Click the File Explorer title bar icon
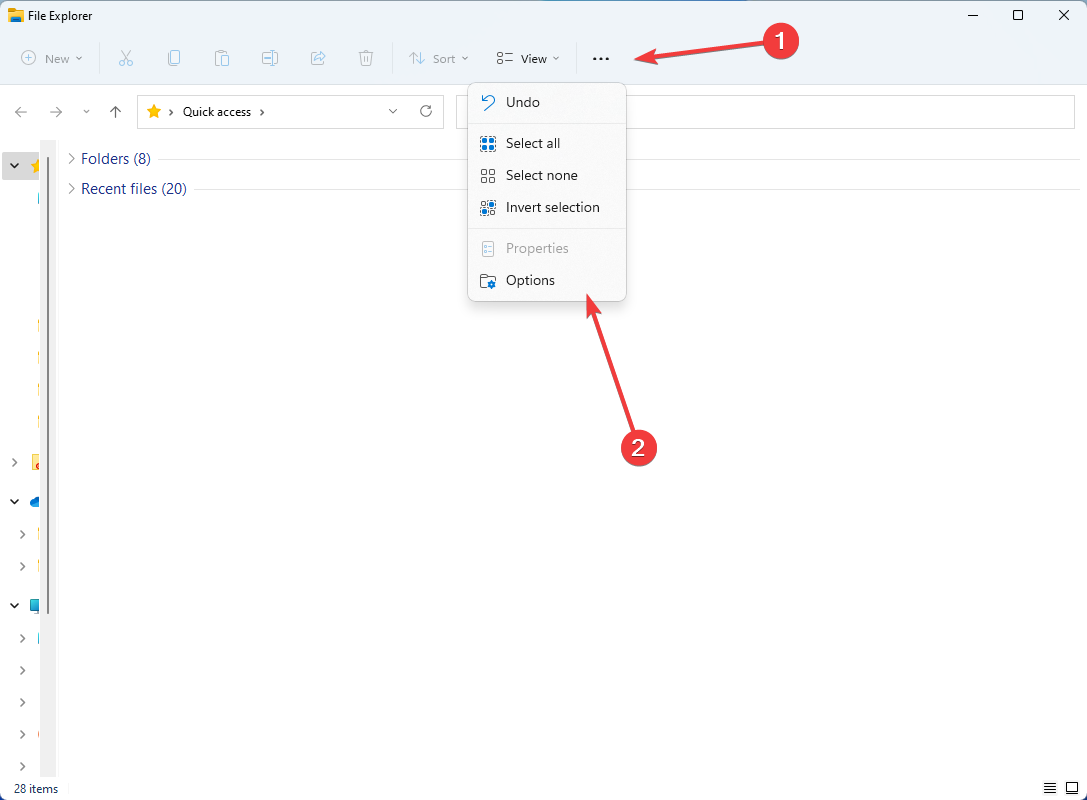The height and width of the screenshot is (800, 1087). [x=15, y=15]
